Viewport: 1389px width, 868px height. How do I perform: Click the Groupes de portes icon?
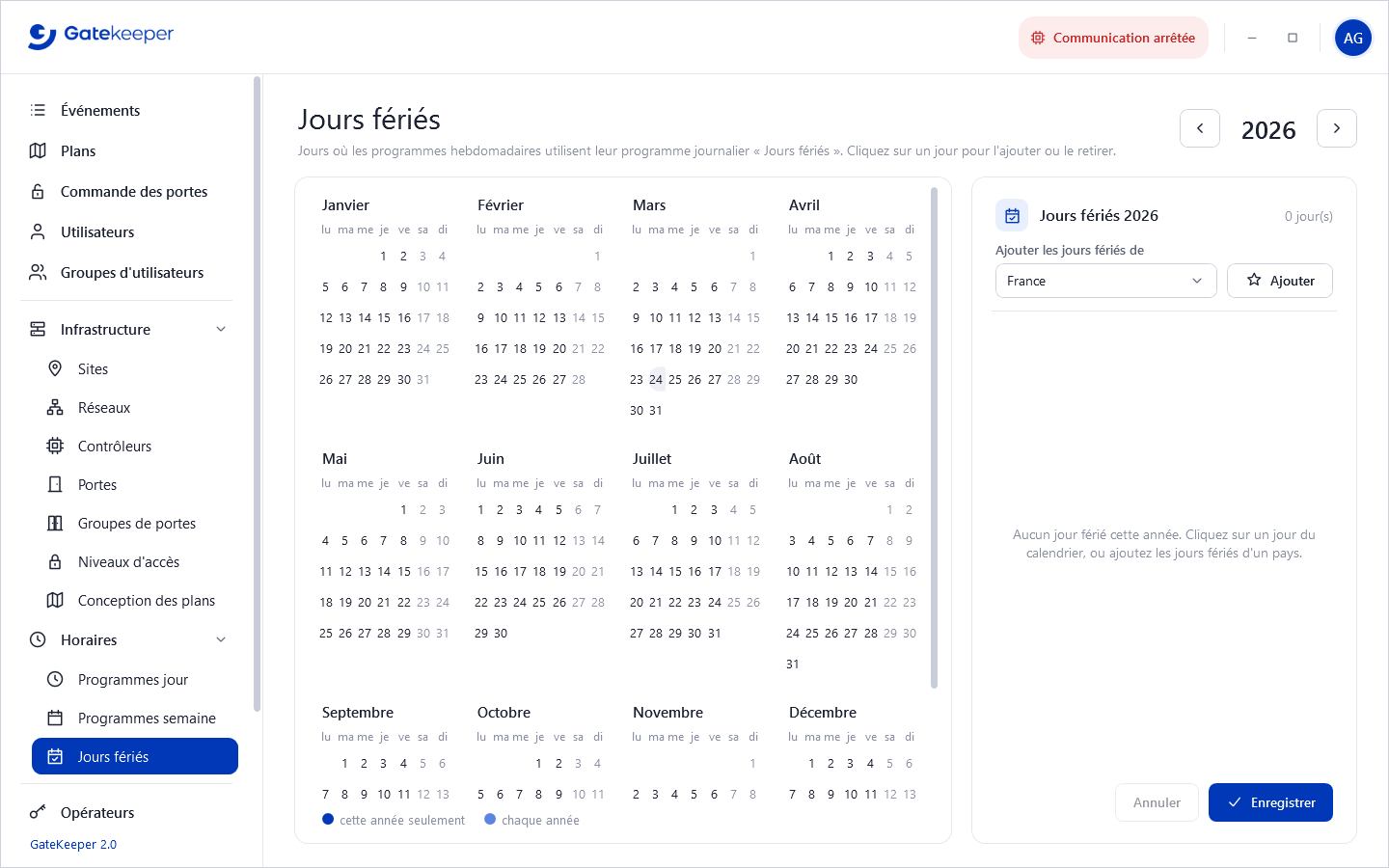(55, 523)
